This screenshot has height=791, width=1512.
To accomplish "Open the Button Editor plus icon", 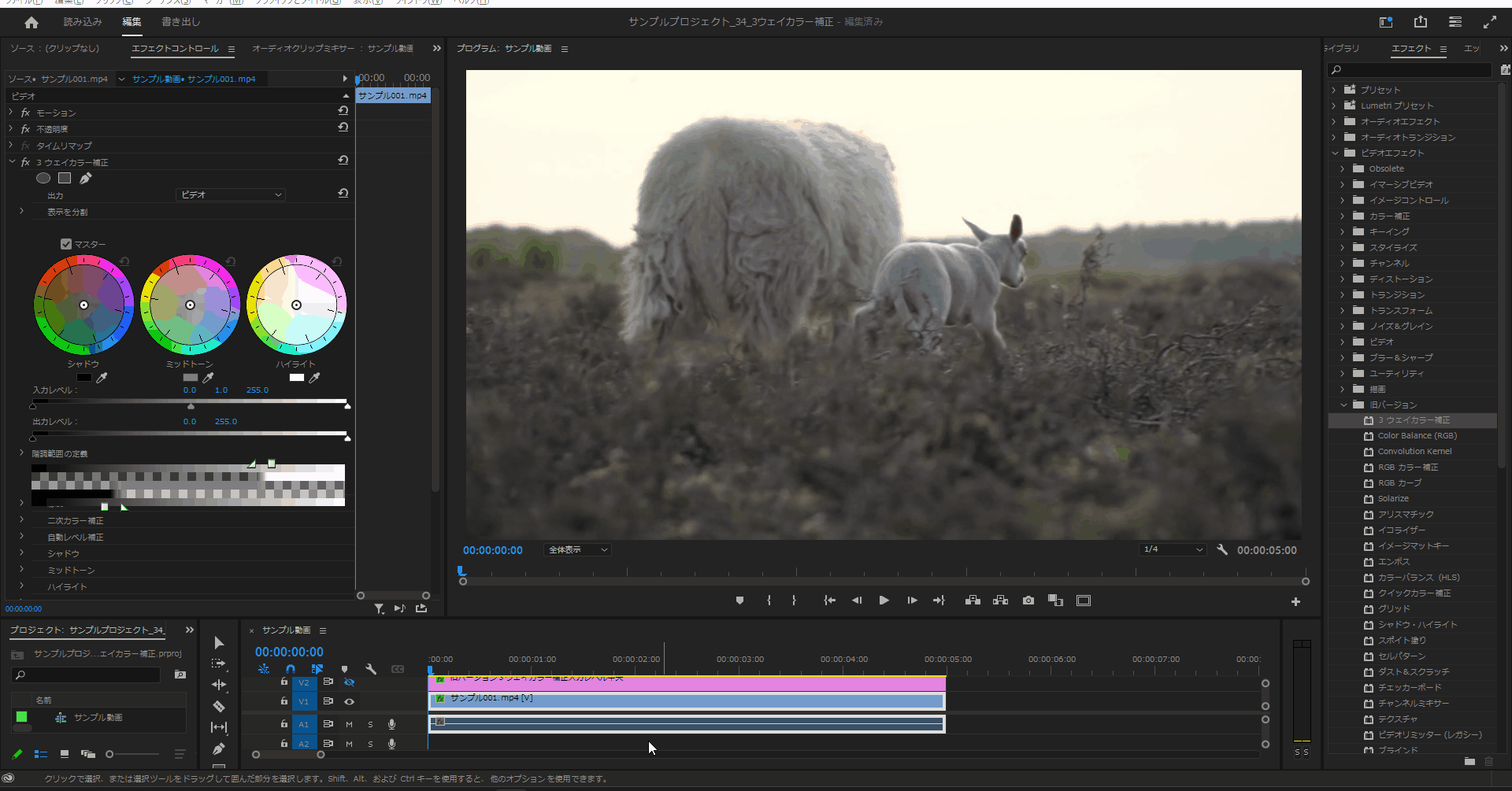I will (1295, 601).
